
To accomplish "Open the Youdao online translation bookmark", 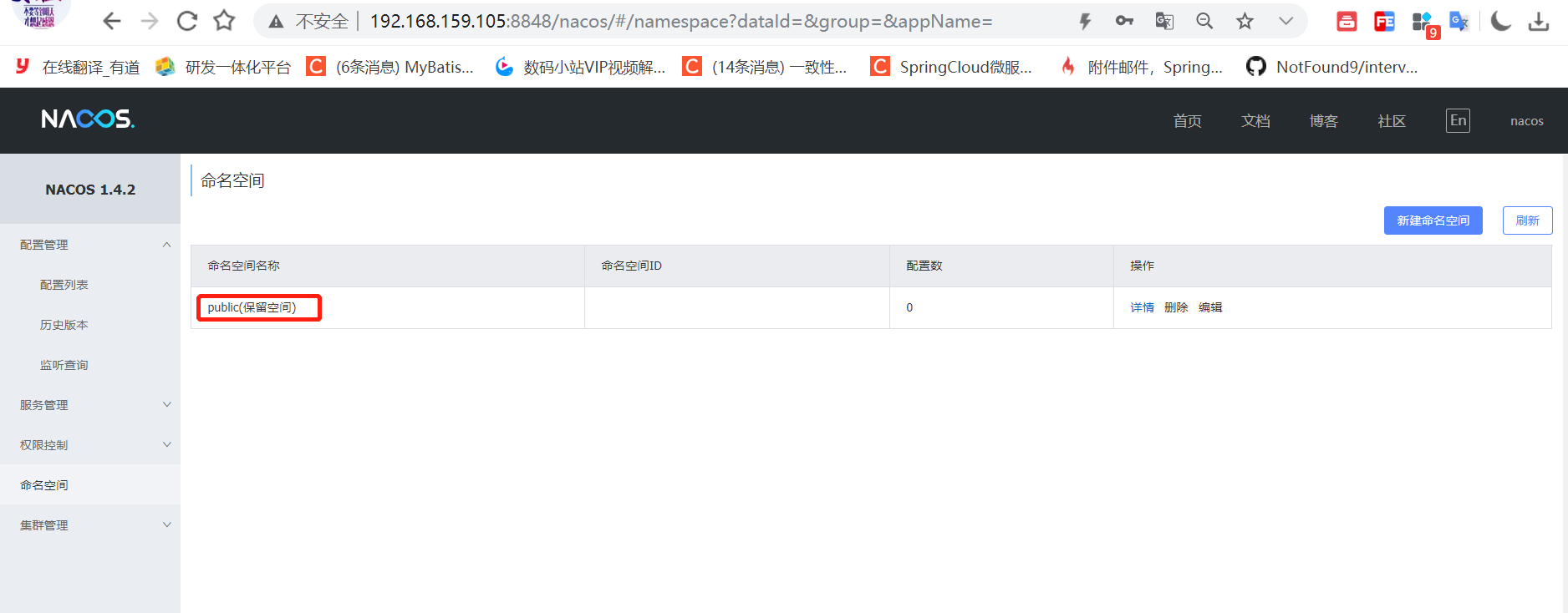I will point(77,67).
